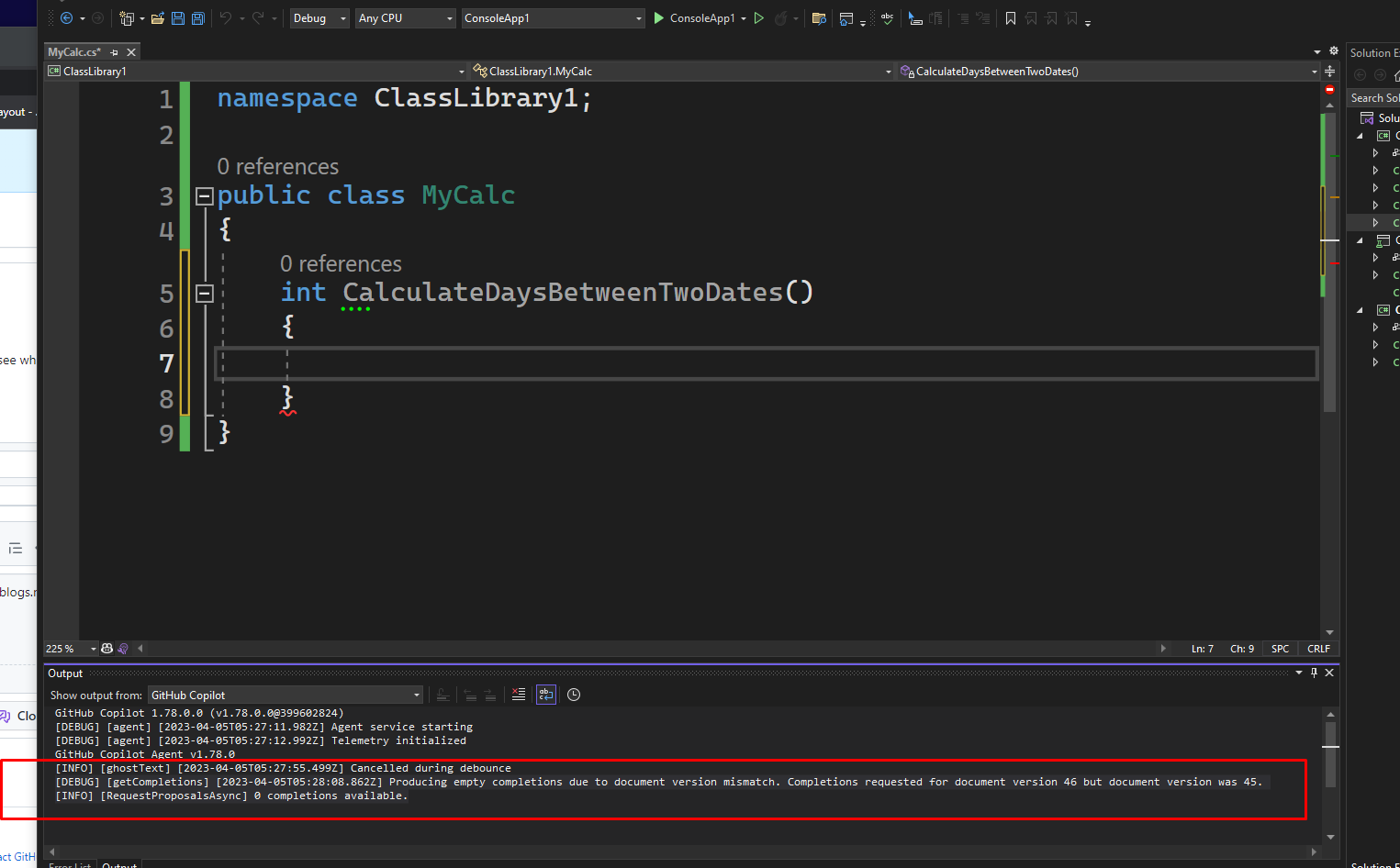Click Start Without Debugging outline play icon

[x=759, y=18]
